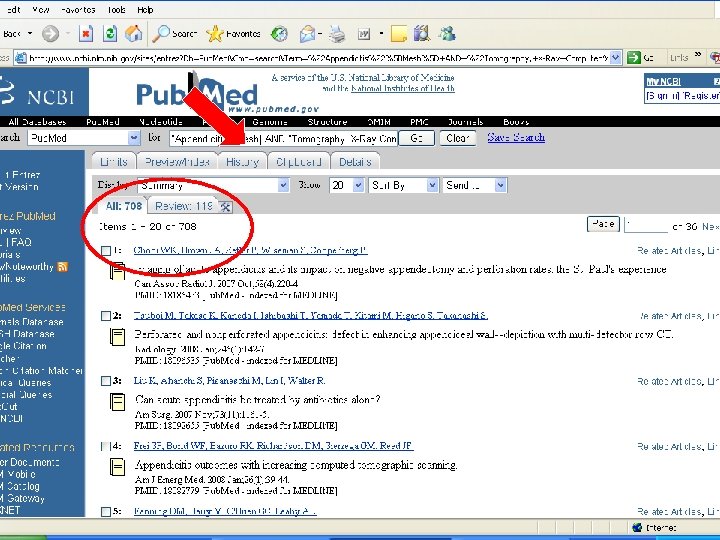Image resolution: width=720 pixels, height=540 pixels.
Task: Open abstract document icon for result 3
Action: [x=117, y=402]
